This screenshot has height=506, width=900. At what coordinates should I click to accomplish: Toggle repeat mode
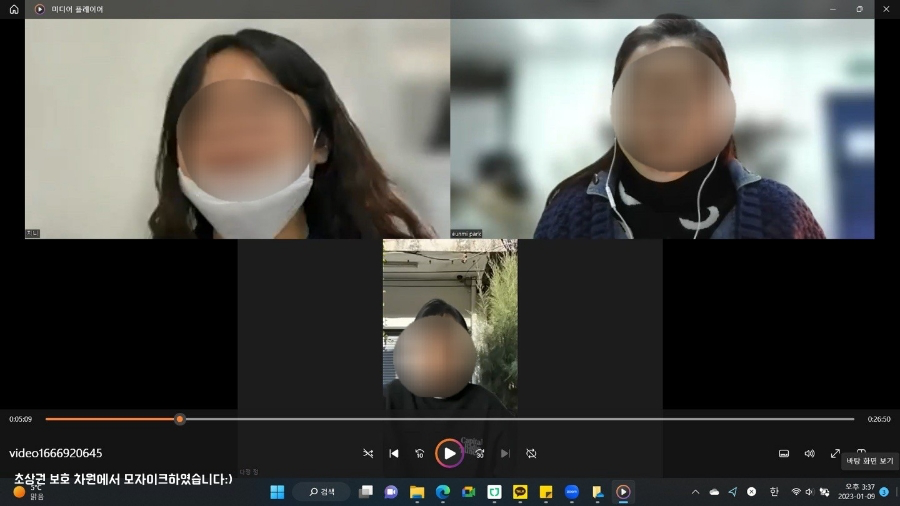coord(531,453)
